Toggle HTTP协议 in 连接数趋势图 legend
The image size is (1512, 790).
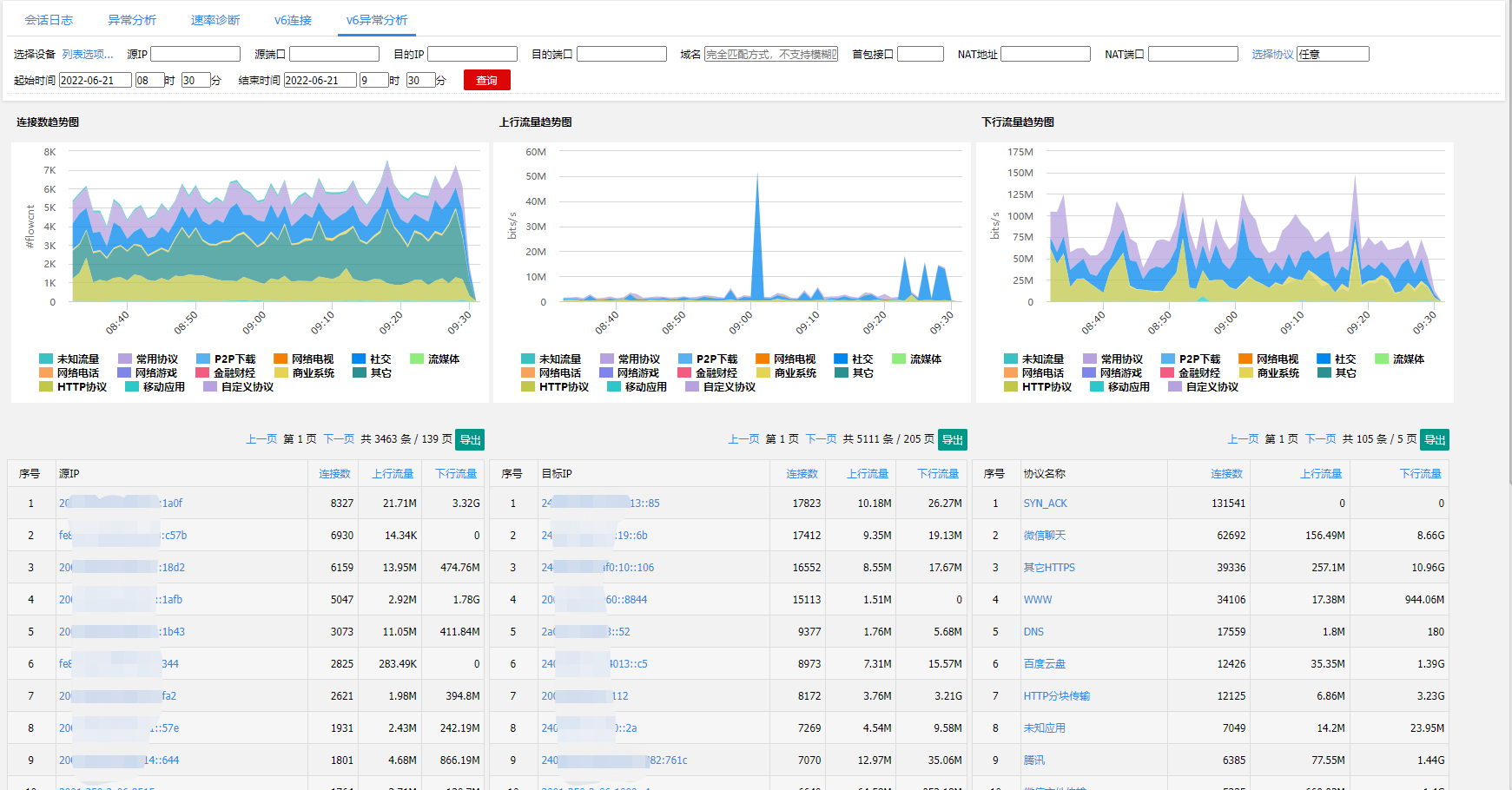point(73,386)
